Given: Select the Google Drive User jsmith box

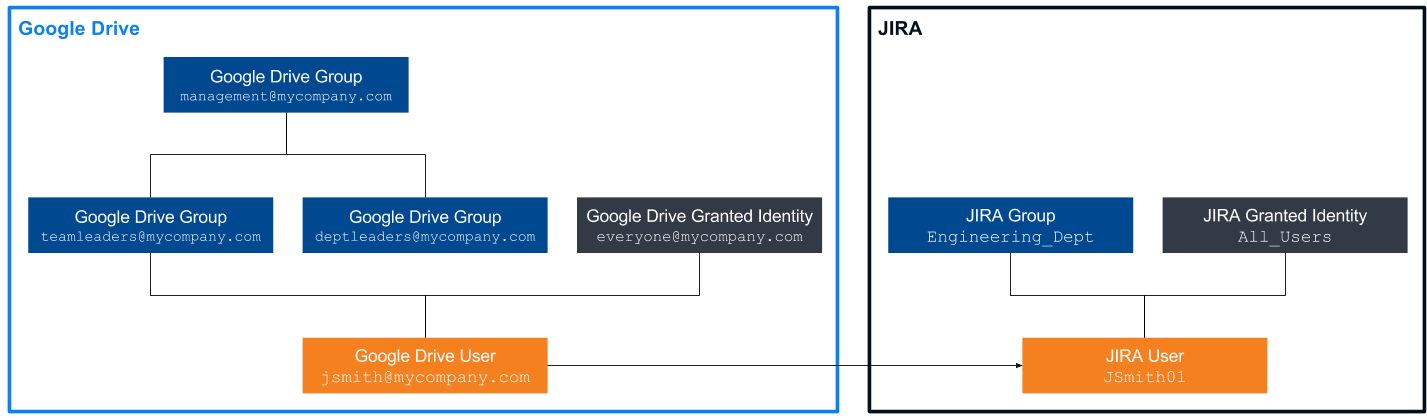Looking at the screenshot, I should tap(425, 365).
